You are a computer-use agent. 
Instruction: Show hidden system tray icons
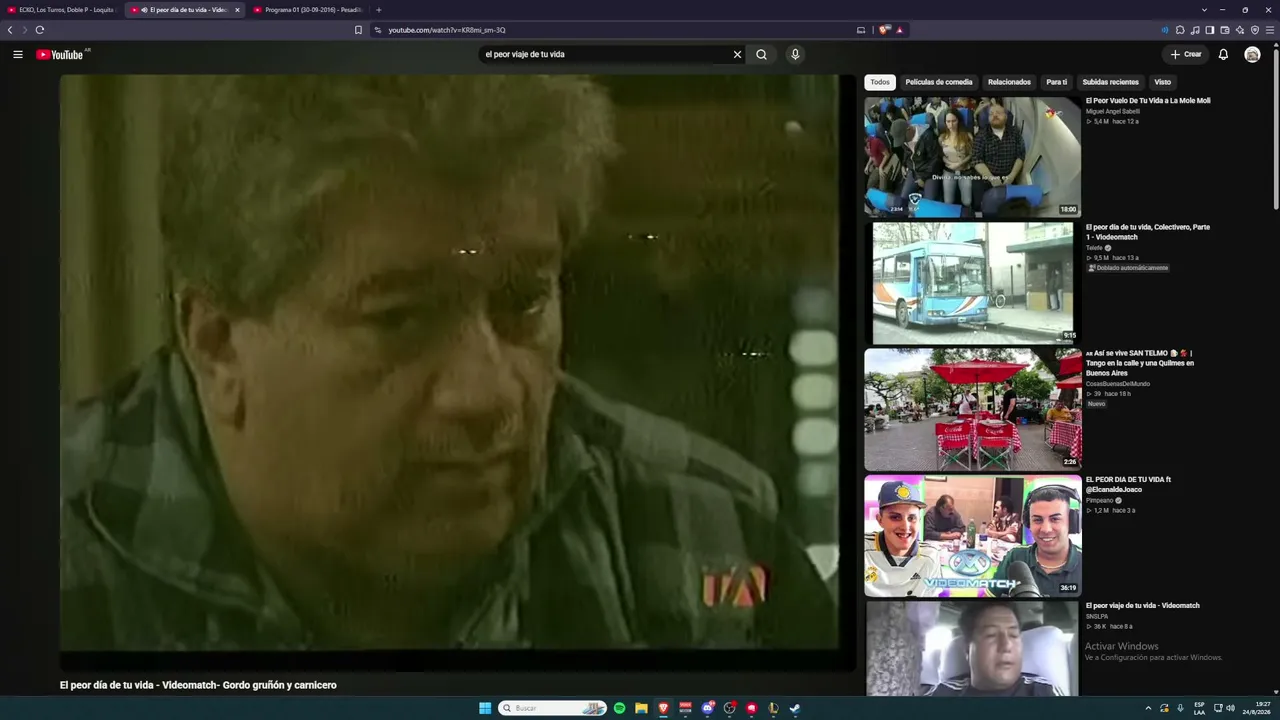[x=1148, y=708]
